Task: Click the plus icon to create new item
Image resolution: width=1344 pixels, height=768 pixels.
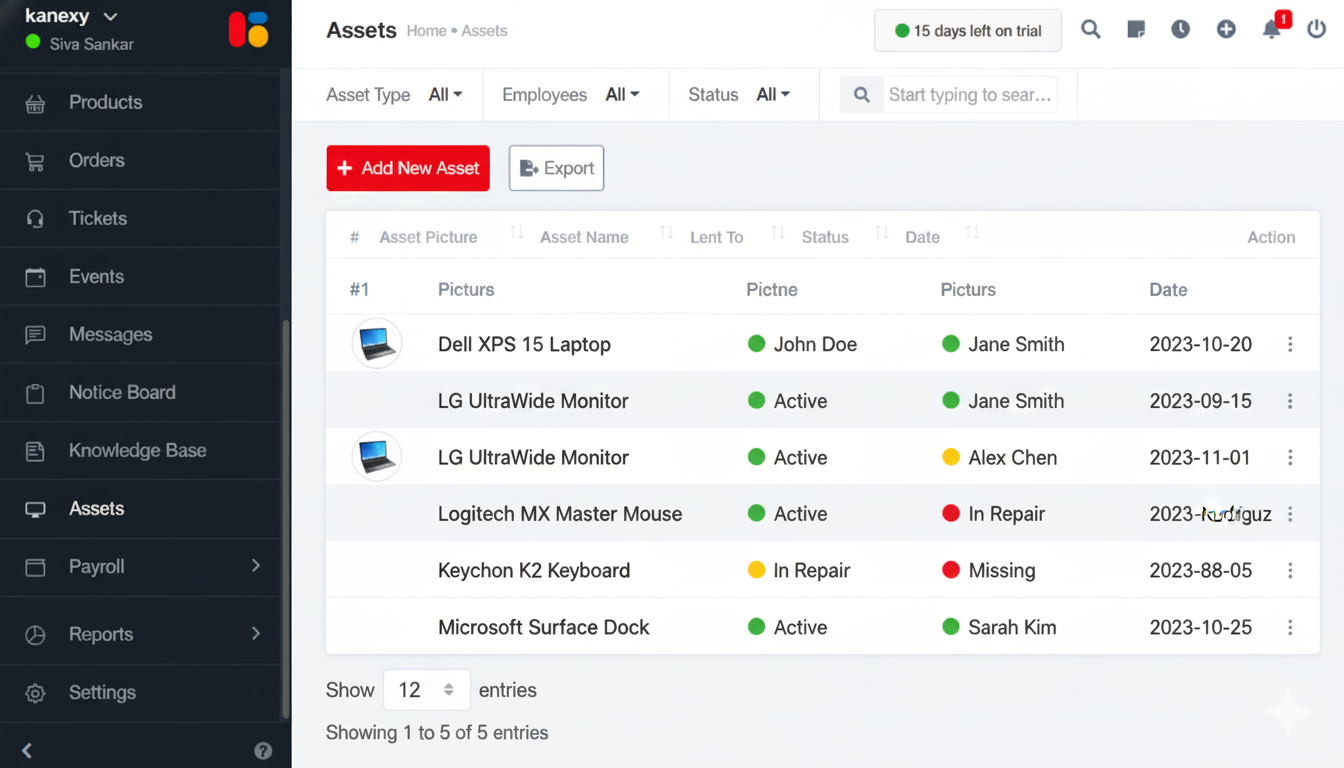Action: (x=1226, y=30)
